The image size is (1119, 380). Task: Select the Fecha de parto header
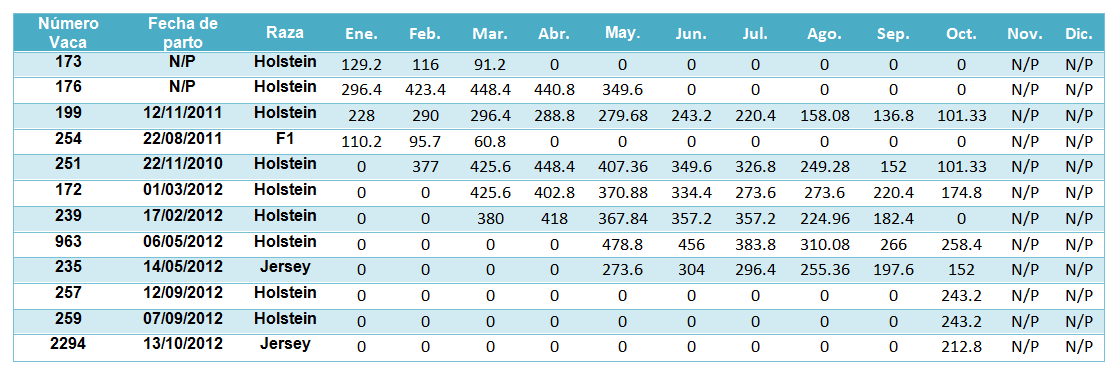(183, 32)
